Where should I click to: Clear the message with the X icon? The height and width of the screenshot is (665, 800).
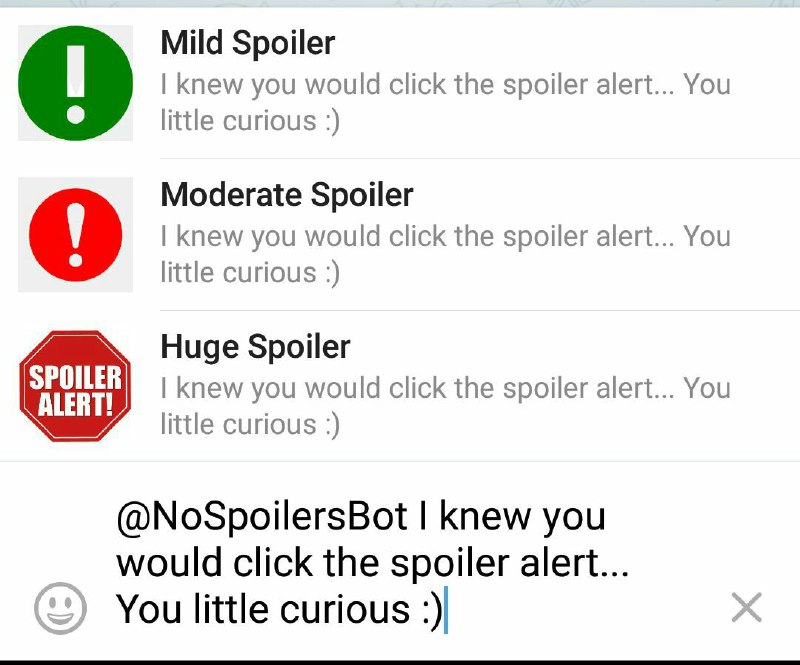746,607
